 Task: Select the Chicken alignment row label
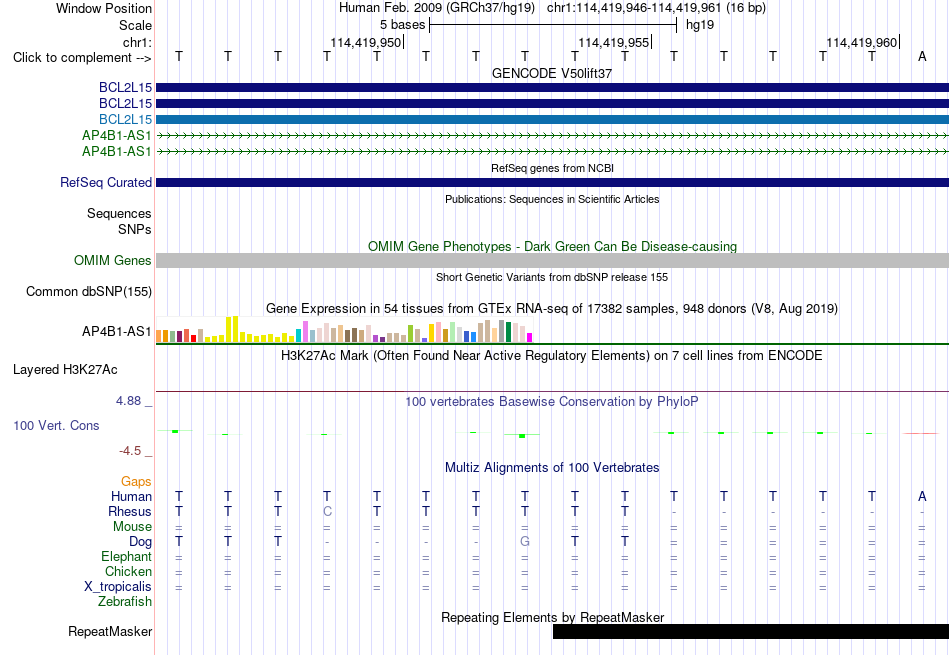pyautogui.click(x=128, y=571)
